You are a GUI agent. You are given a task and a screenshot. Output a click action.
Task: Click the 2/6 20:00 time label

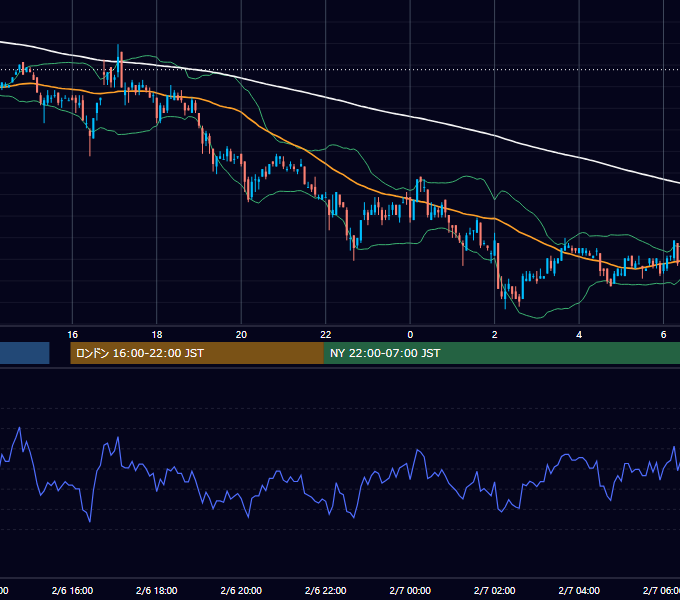(x=241, y=590)
